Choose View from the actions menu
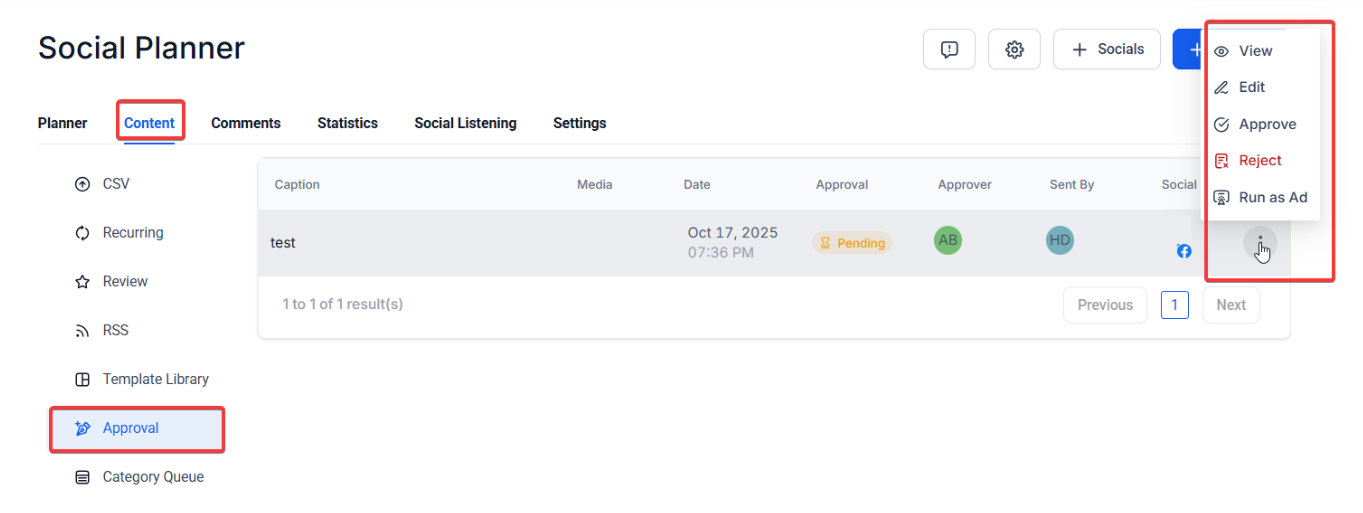1363x513 pixels. [1255, 51]
